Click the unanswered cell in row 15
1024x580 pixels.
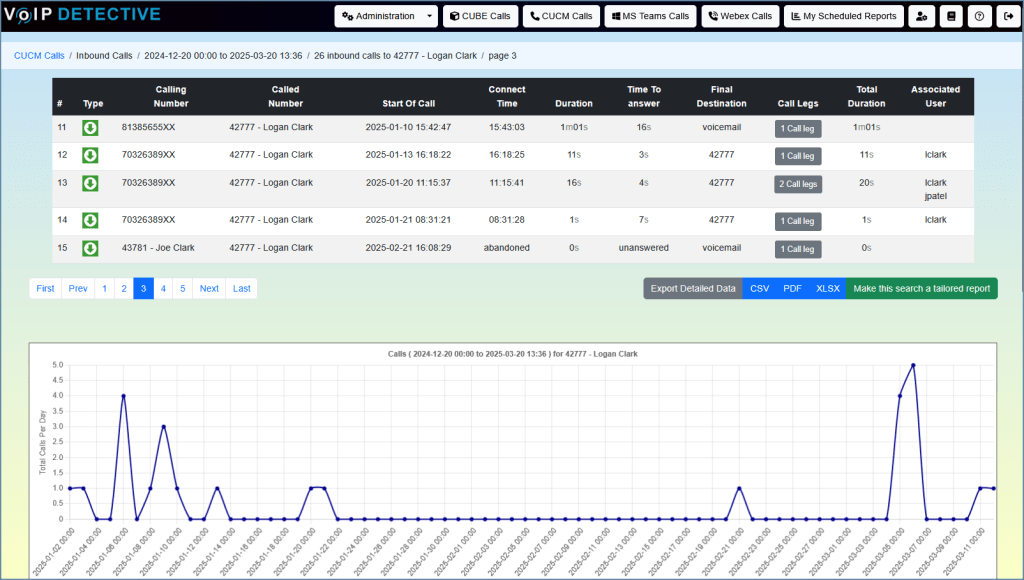pyautogui.click(x=644, y=248)
